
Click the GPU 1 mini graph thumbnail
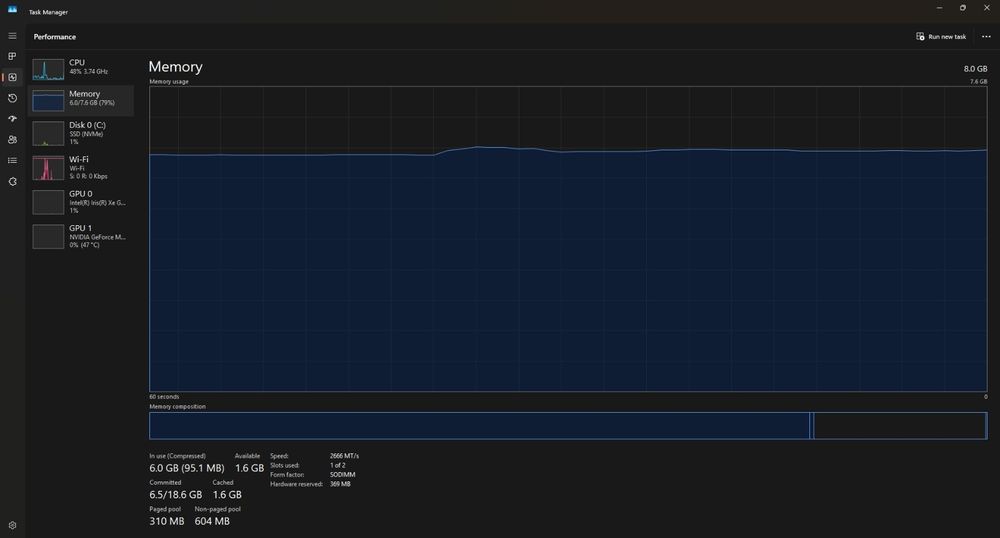click(48, 237)
